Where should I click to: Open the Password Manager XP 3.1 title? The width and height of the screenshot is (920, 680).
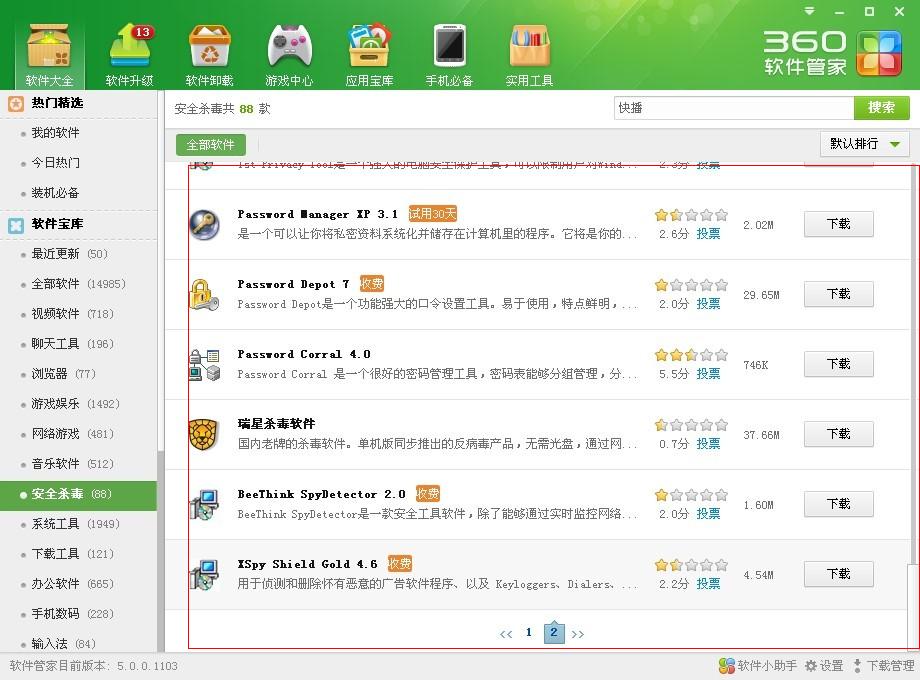317,214
